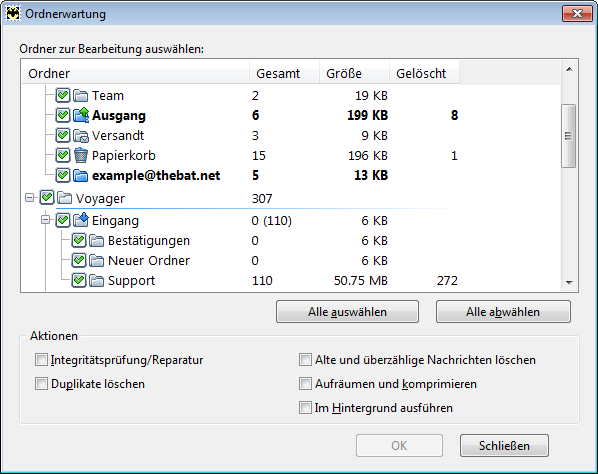598x474 pixels.
Task: Click the Team folder icon
Action: coord(81,95)
